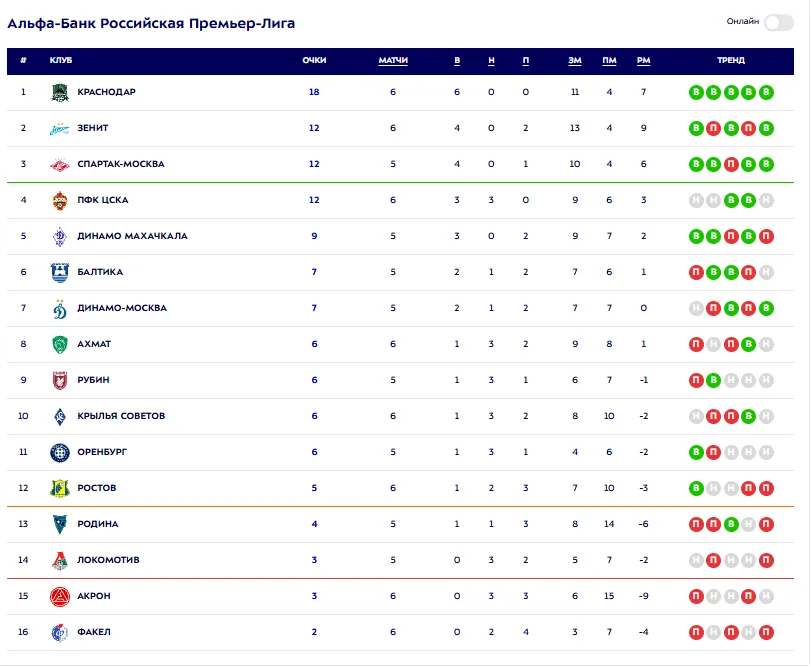Open the ФАКЕЛ club link
811x667 pixels.
pos(94,632)
